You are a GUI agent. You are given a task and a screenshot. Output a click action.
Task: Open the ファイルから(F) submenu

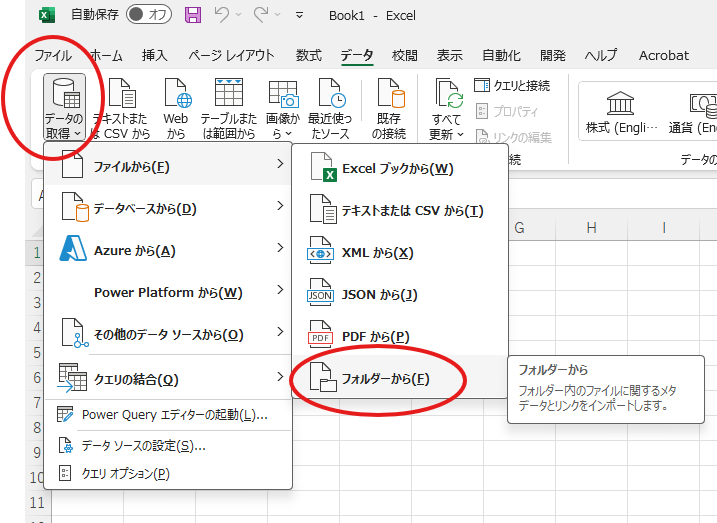point(168,166)
